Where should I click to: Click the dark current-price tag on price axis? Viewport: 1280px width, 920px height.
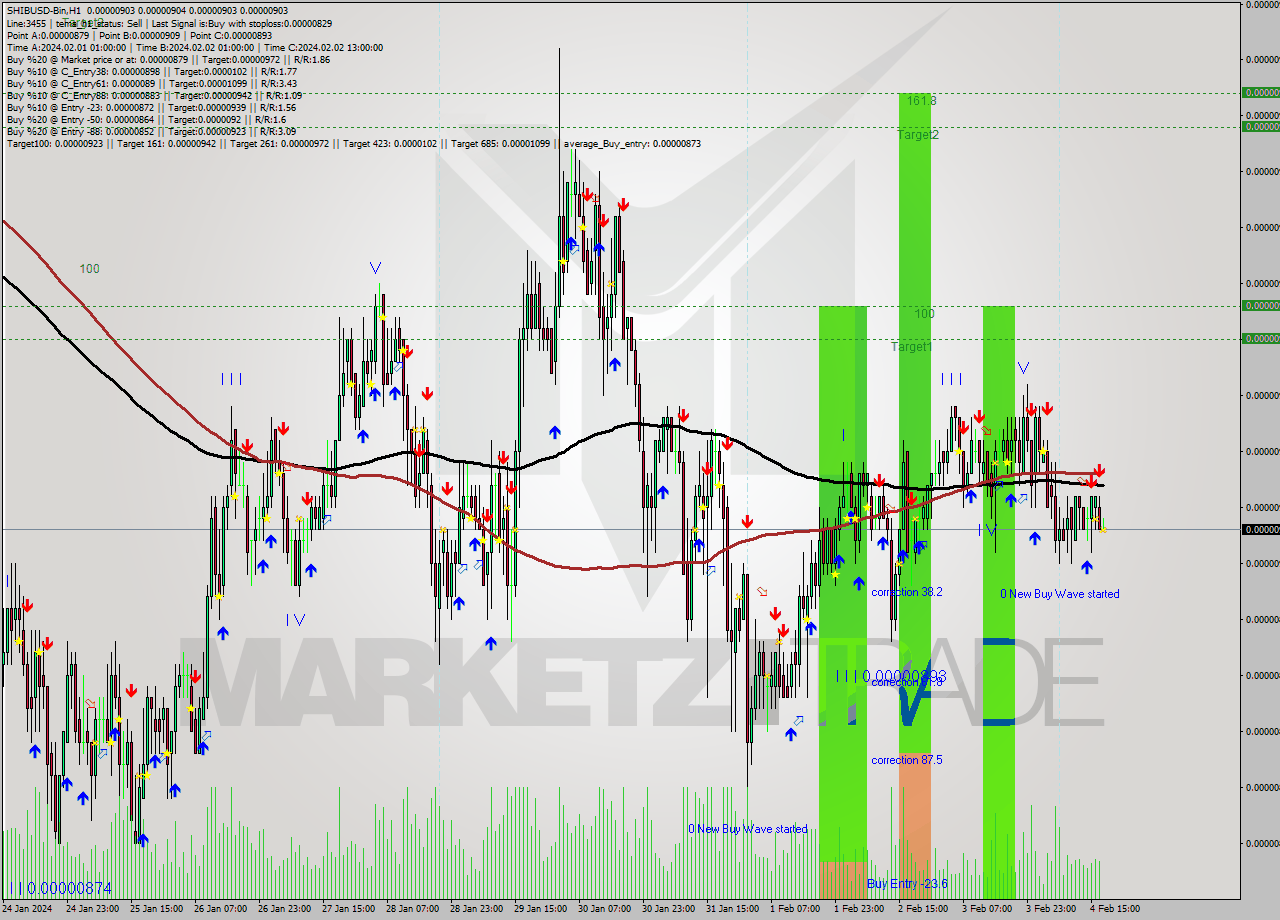pyautogui.click(x=1260, y=529)
